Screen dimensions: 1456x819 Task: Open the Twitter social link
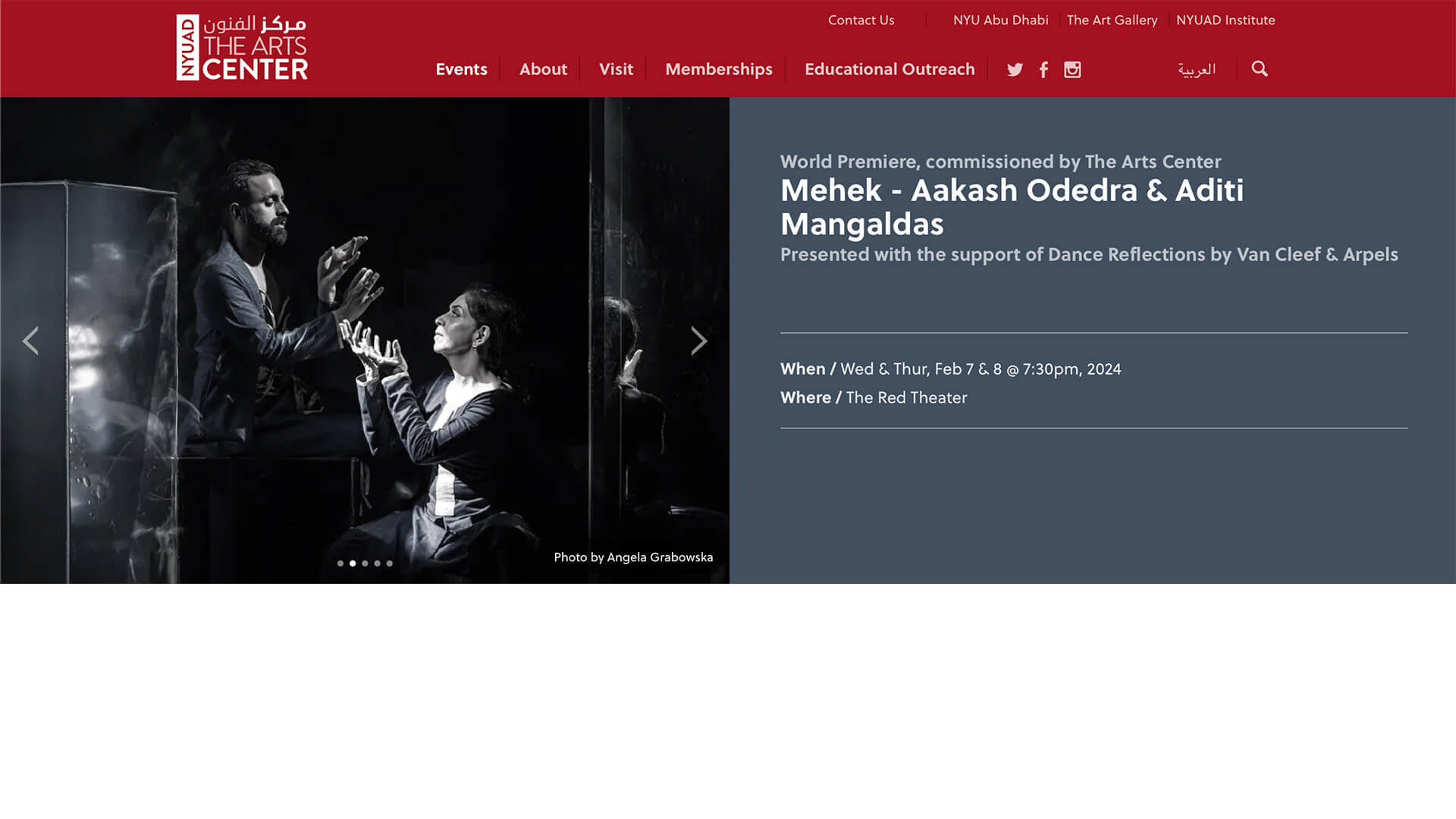1015,70
